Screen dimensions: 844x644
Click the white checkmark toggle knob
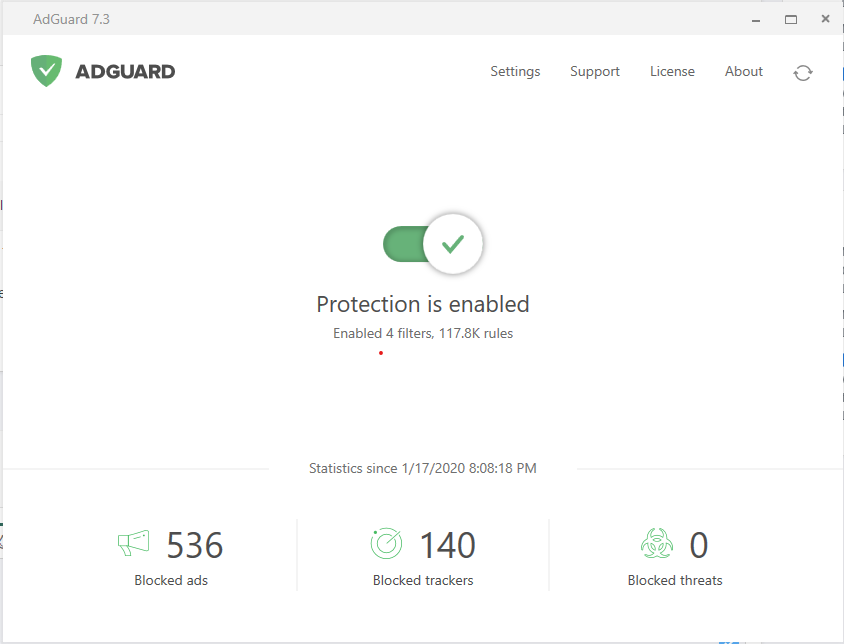[x=453, y=243]
